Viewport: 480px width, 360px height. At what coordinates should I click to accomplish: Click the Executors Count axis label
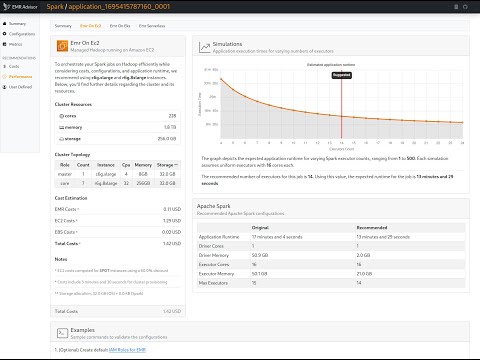point(342,149)
